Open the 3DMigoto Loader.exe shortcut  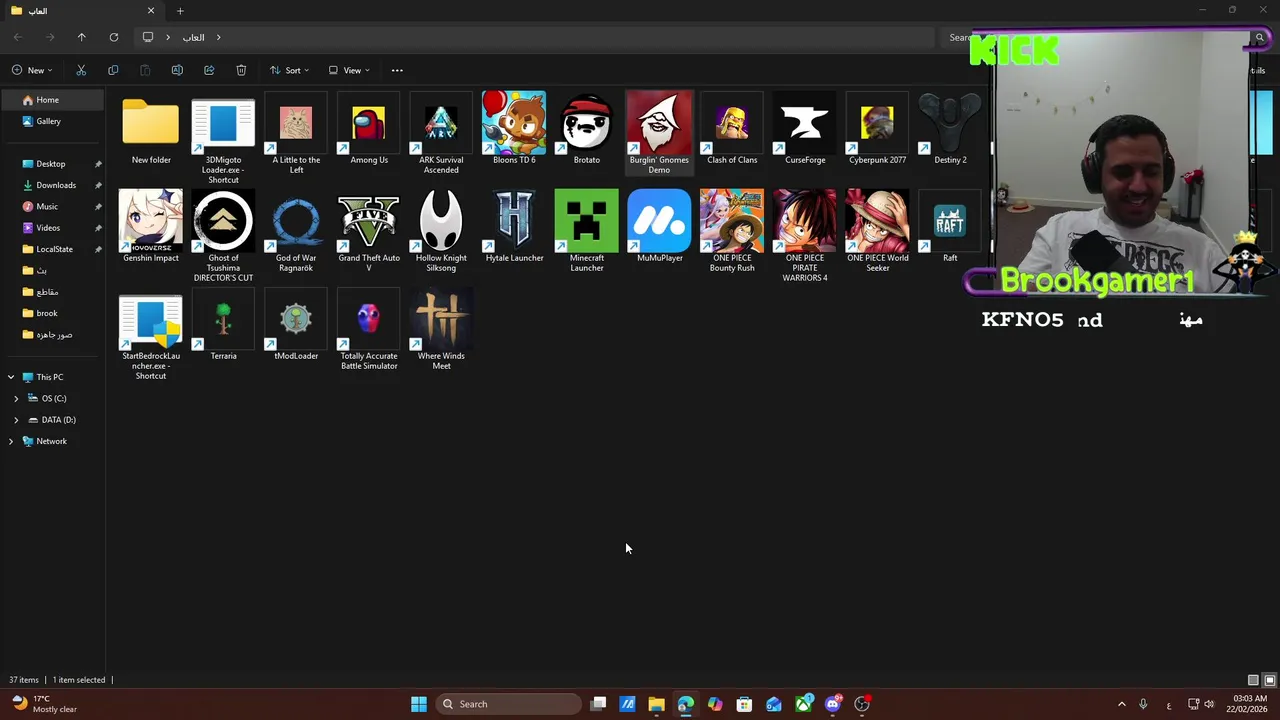[223, 138]
